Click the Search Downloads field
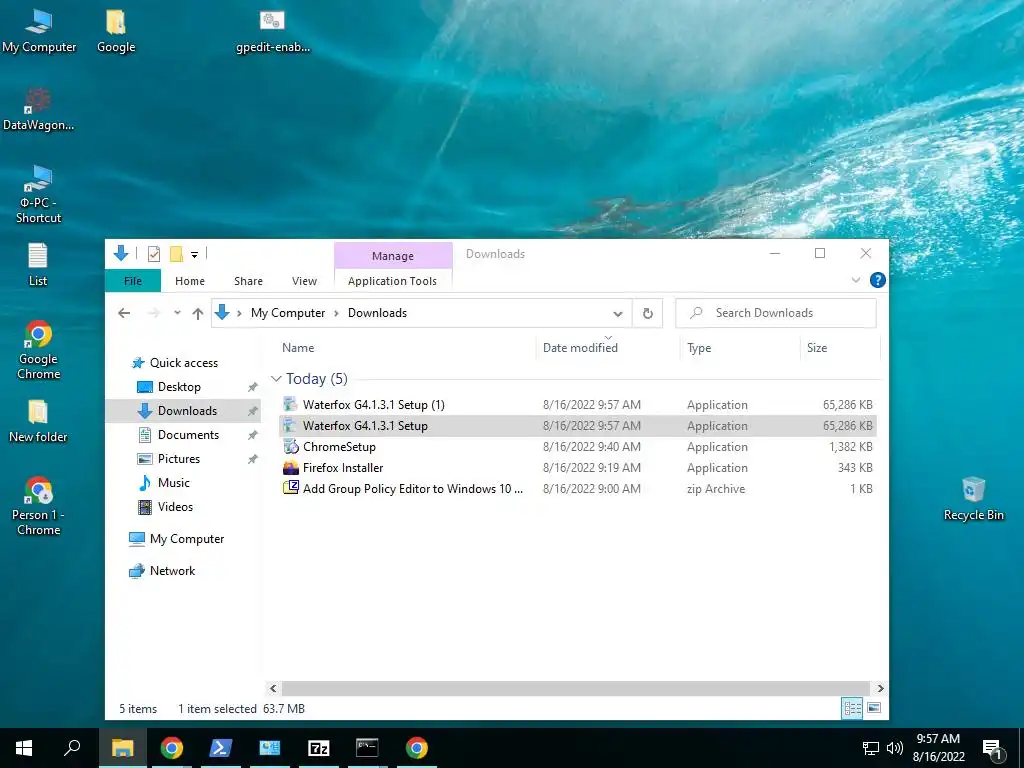Image resolution: width=1024 pixels, height=768 pixels. coord(776,313)
